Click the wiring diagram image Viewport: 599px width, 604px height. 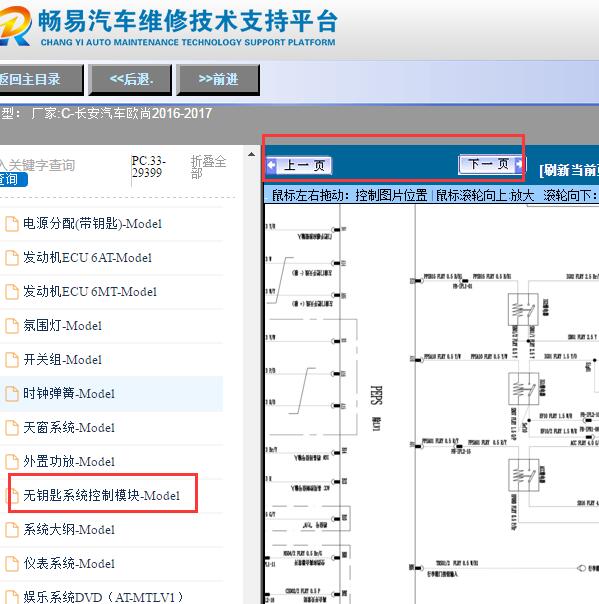(431, 404)
